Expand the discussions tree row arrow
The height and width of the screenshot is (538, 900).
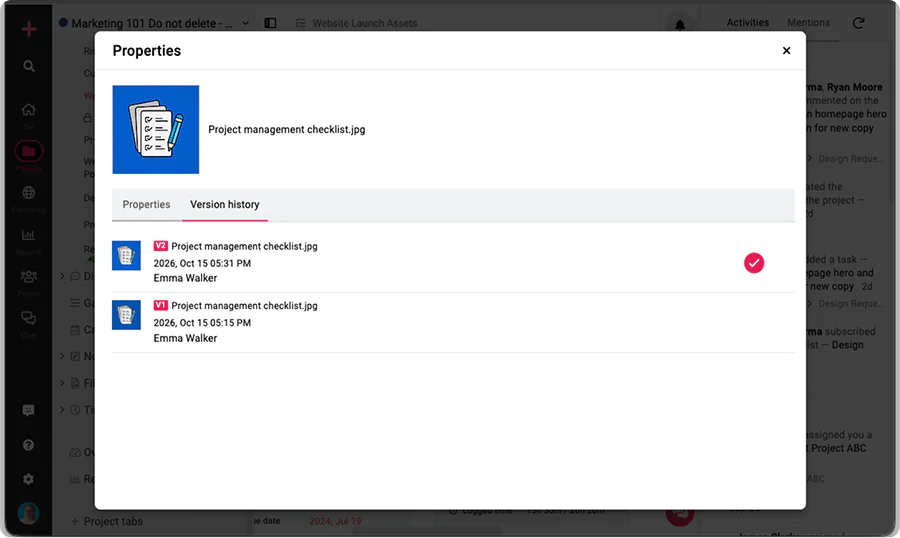pyautogui.click(x=62, y=276)
